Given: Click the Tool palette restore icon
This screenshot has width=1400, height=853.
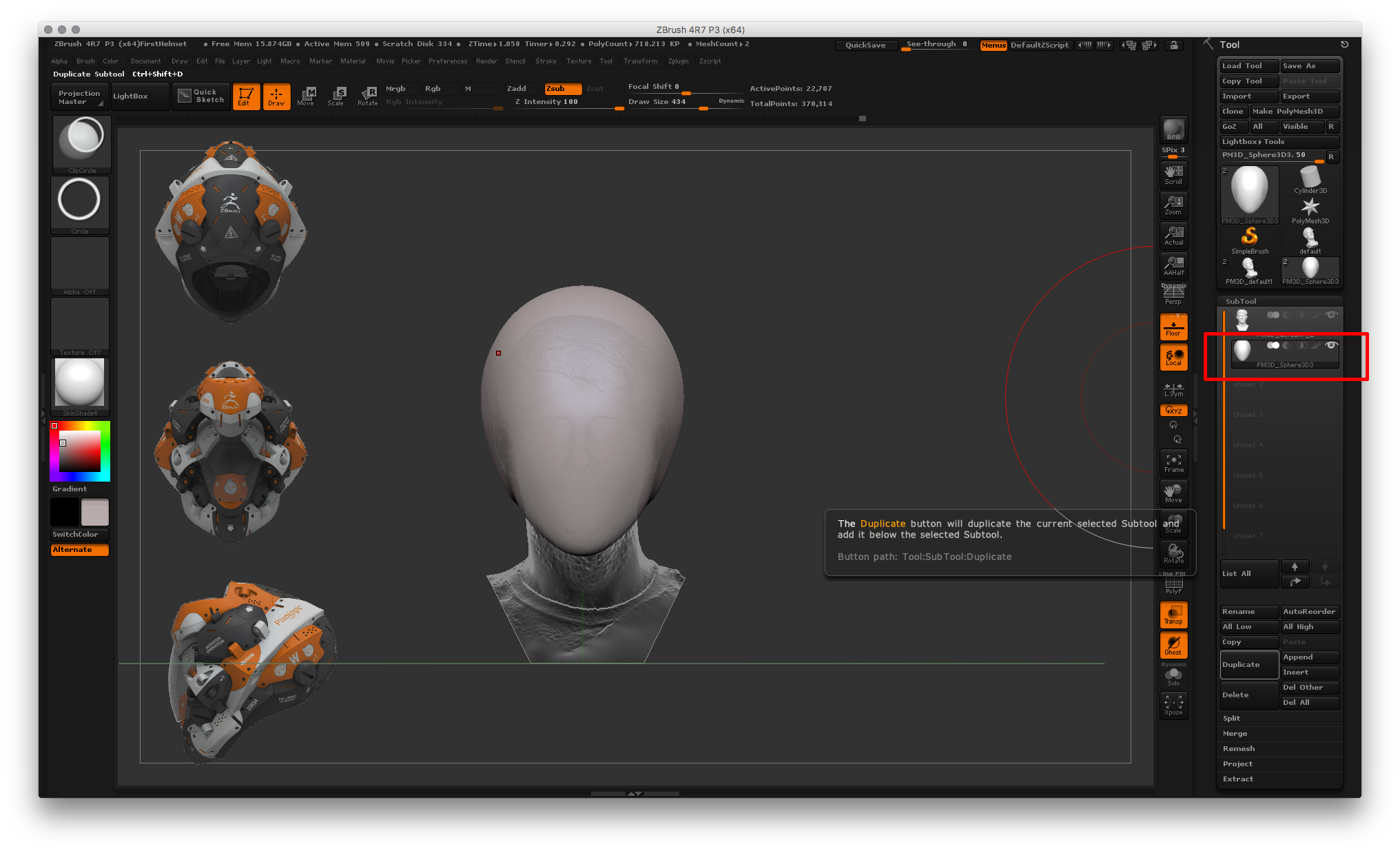Looking at the screenshot, I should pos(1344,44).
